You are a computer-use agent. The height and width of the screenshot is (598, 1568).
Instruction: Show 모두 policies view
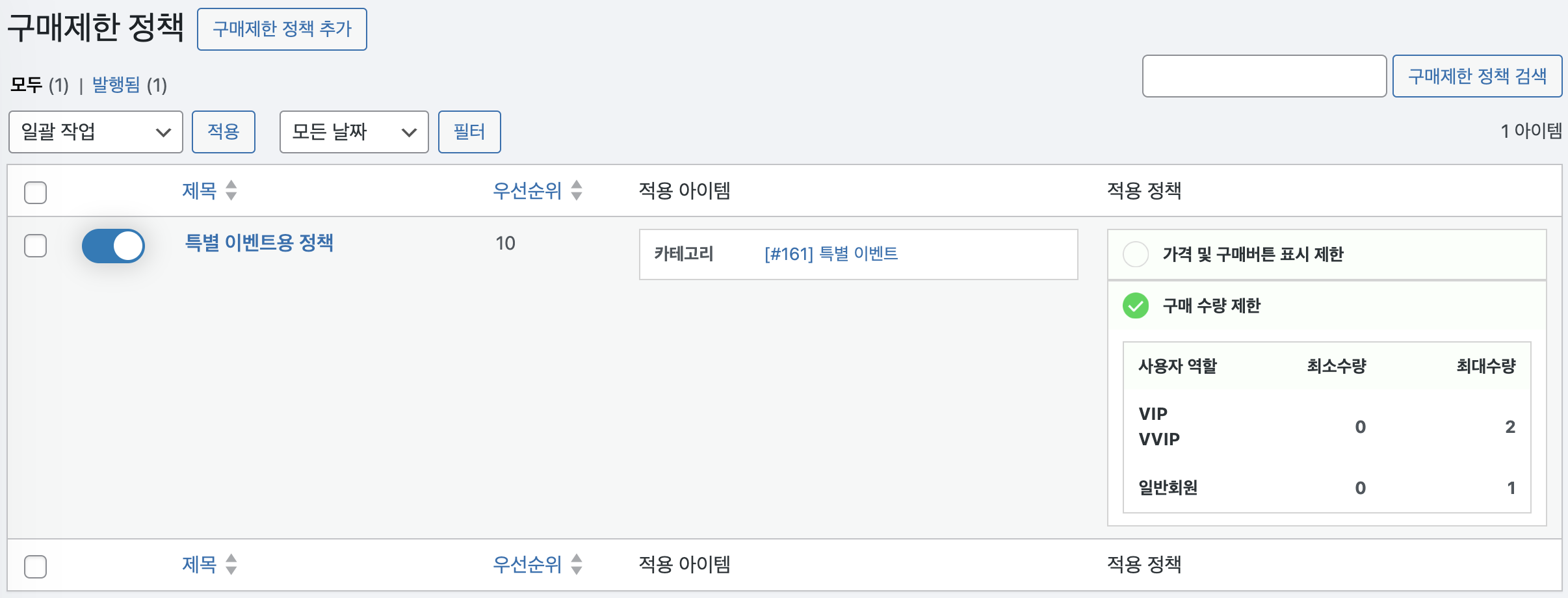[x=27, y=84]
